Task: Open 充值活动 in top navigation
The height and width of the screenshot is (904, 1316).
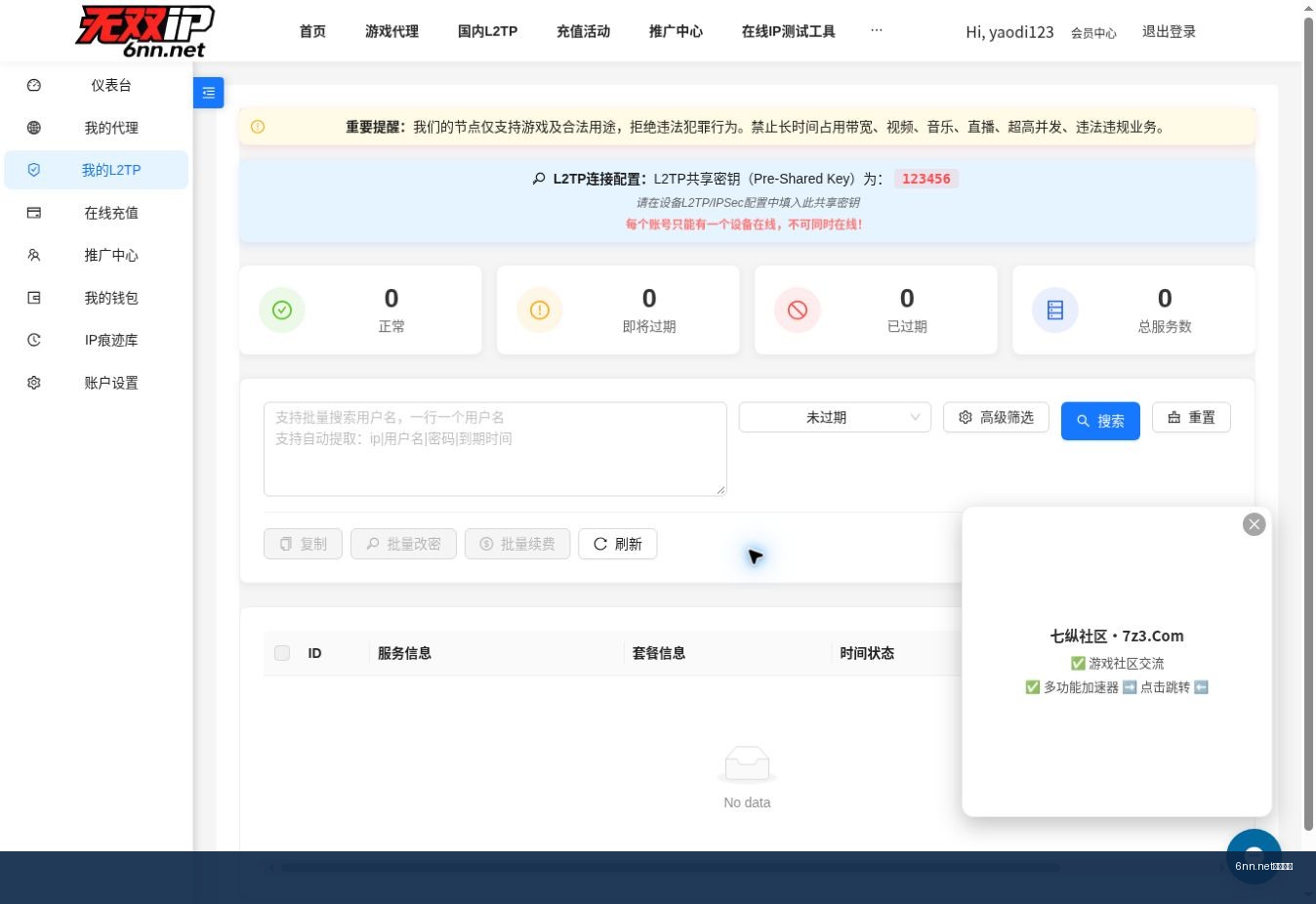Action: [x=584, y=31]
